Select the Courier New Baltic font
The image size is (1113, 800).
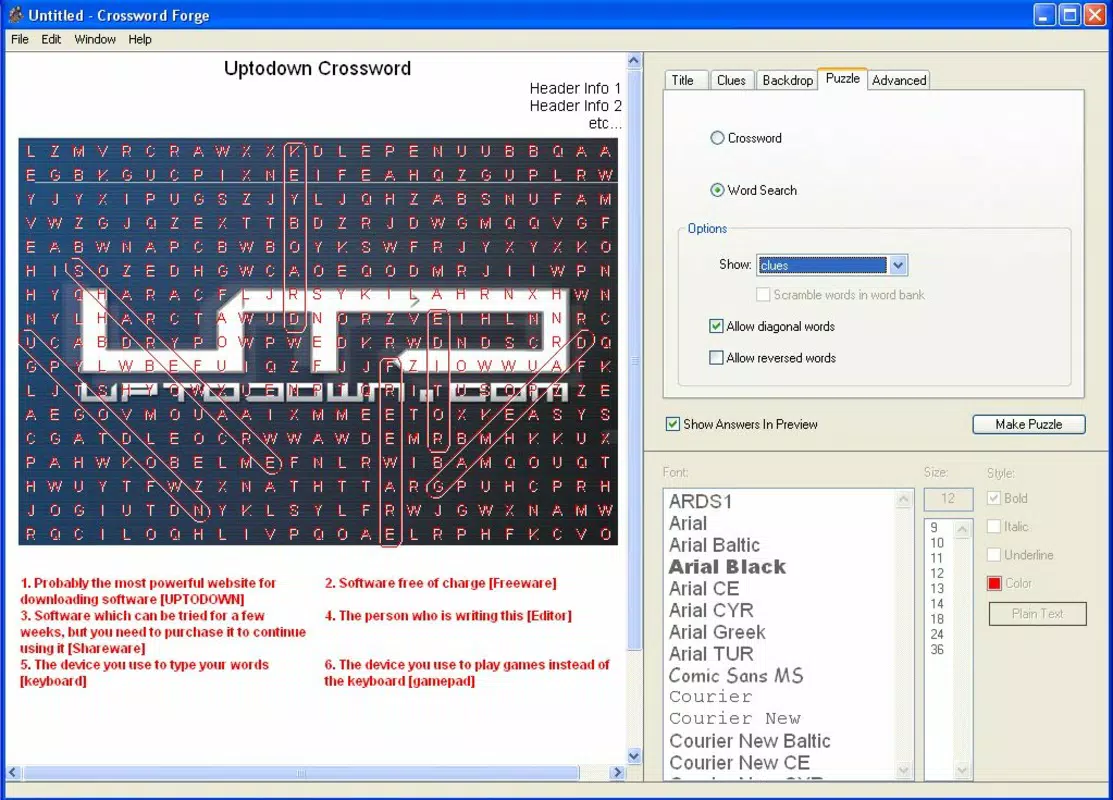pos(750,741)
